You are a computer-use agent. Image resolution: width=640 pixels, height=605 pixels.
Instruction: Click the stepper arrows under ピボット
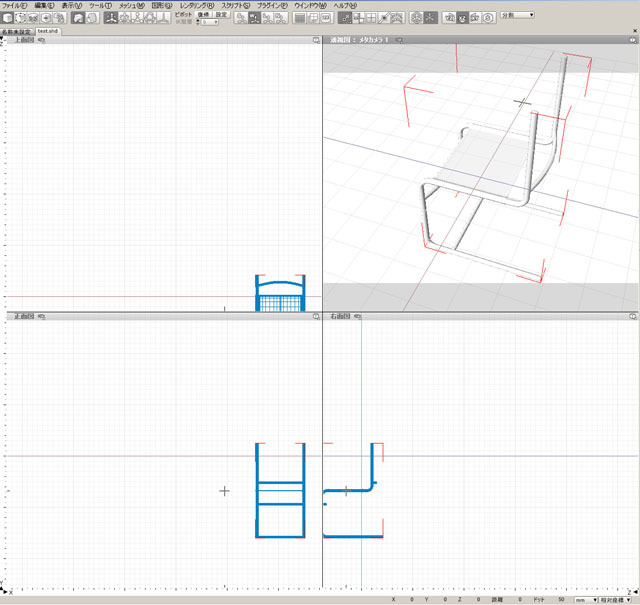198,22
